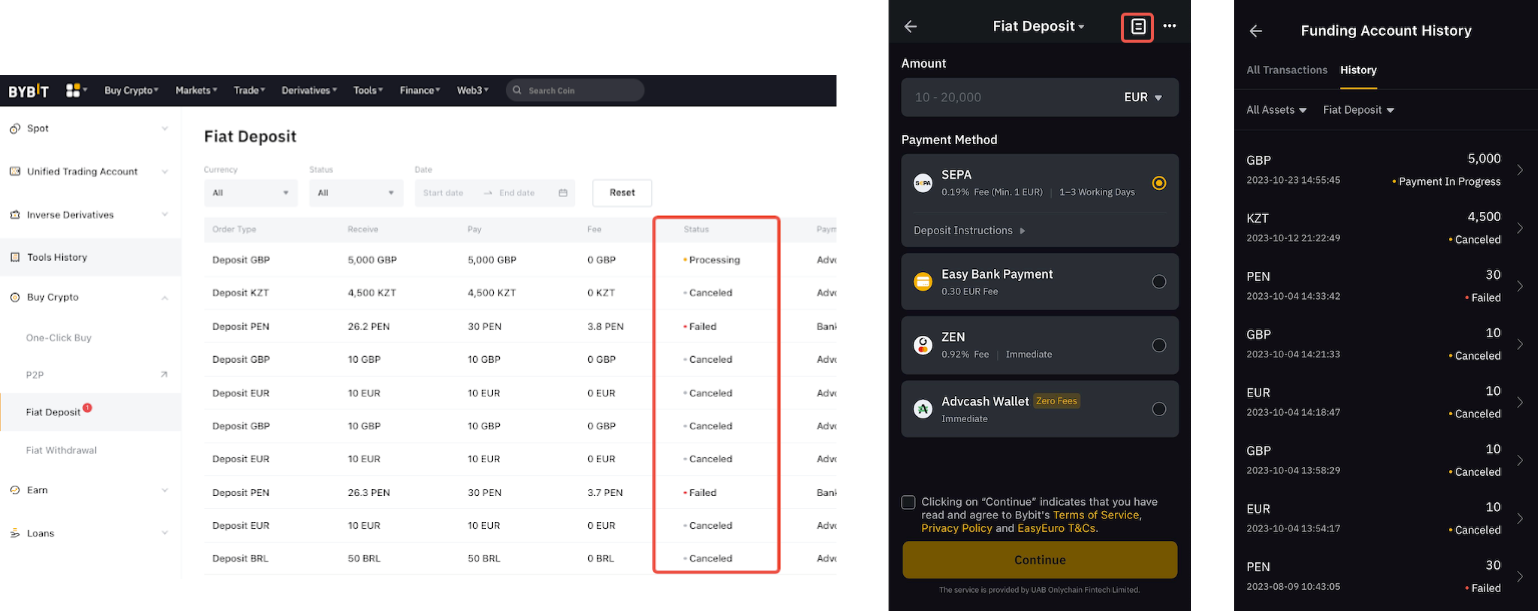
Task: Go back from Funding Account History
Action: (x=1256, y=31)
